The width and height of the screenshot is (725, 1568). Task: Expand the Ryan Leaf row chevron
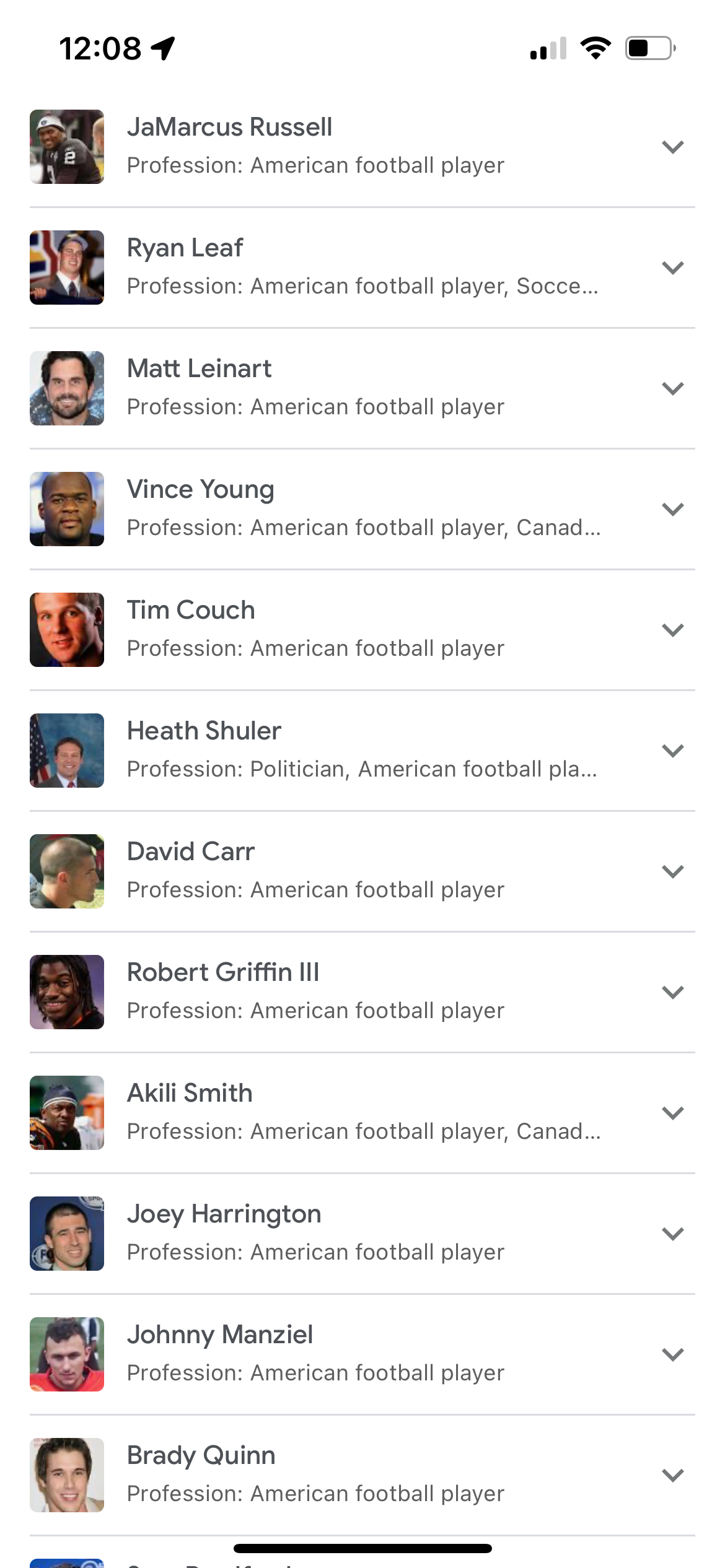coord(672,268)
